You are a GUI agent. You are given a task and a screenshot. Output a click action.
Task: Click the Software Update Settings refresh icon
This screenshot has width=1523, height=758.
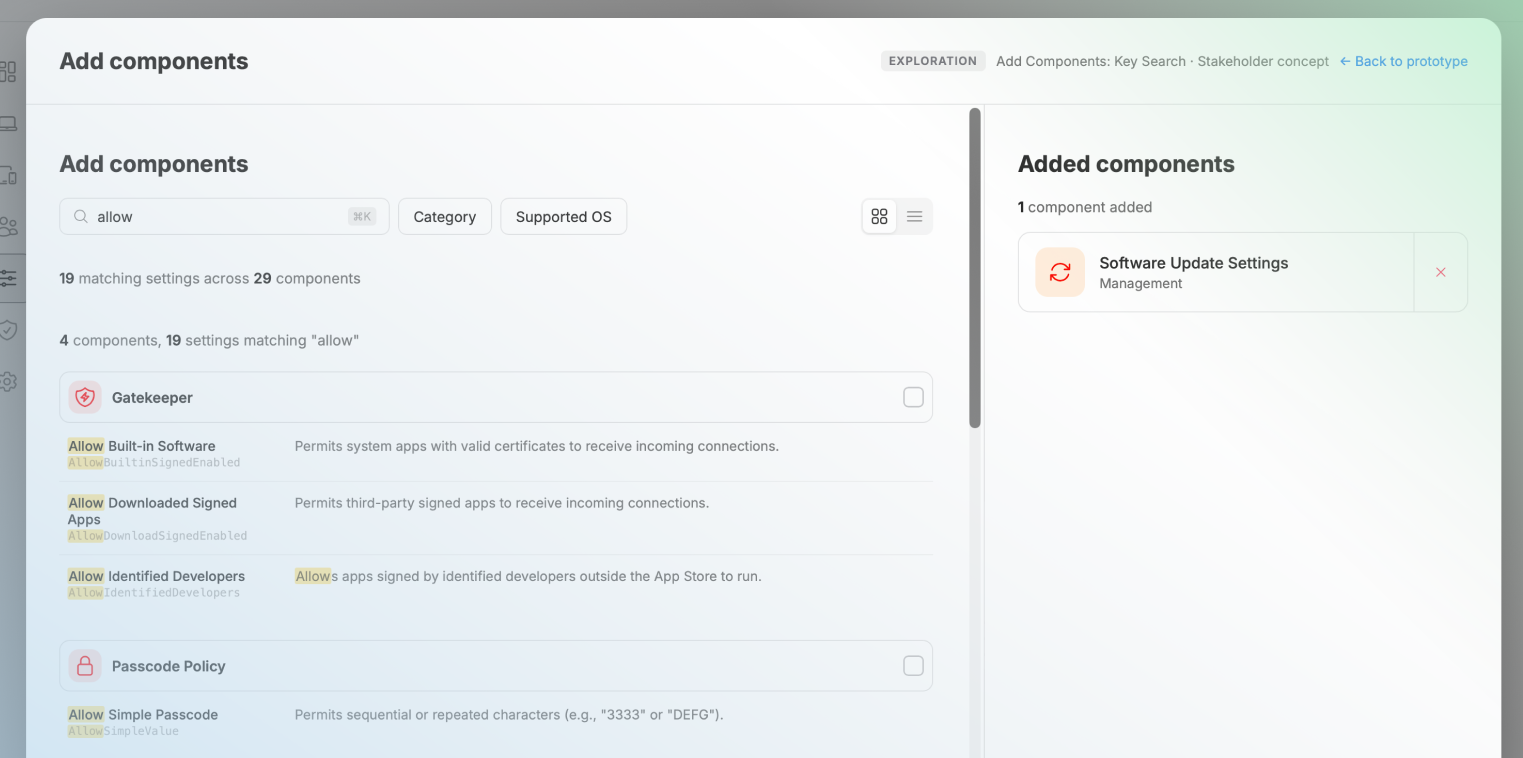tap(1059, 271)
